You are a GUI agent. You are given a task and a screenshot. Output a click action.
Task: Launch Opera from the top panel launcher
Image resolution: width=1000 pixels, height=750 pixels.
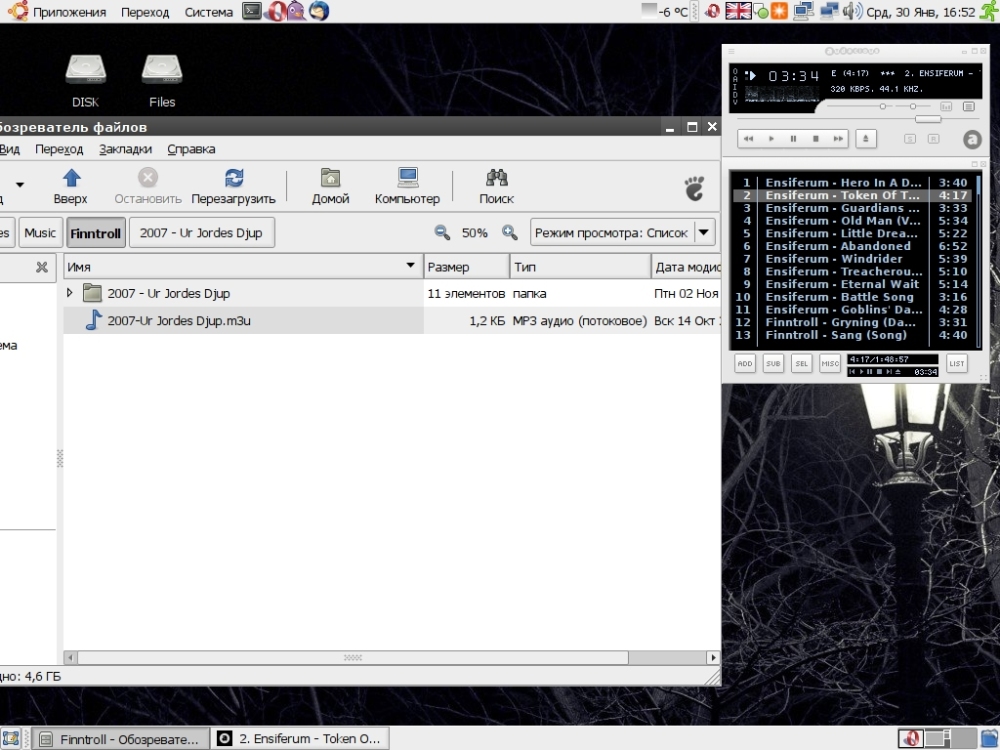click(275, 11)
